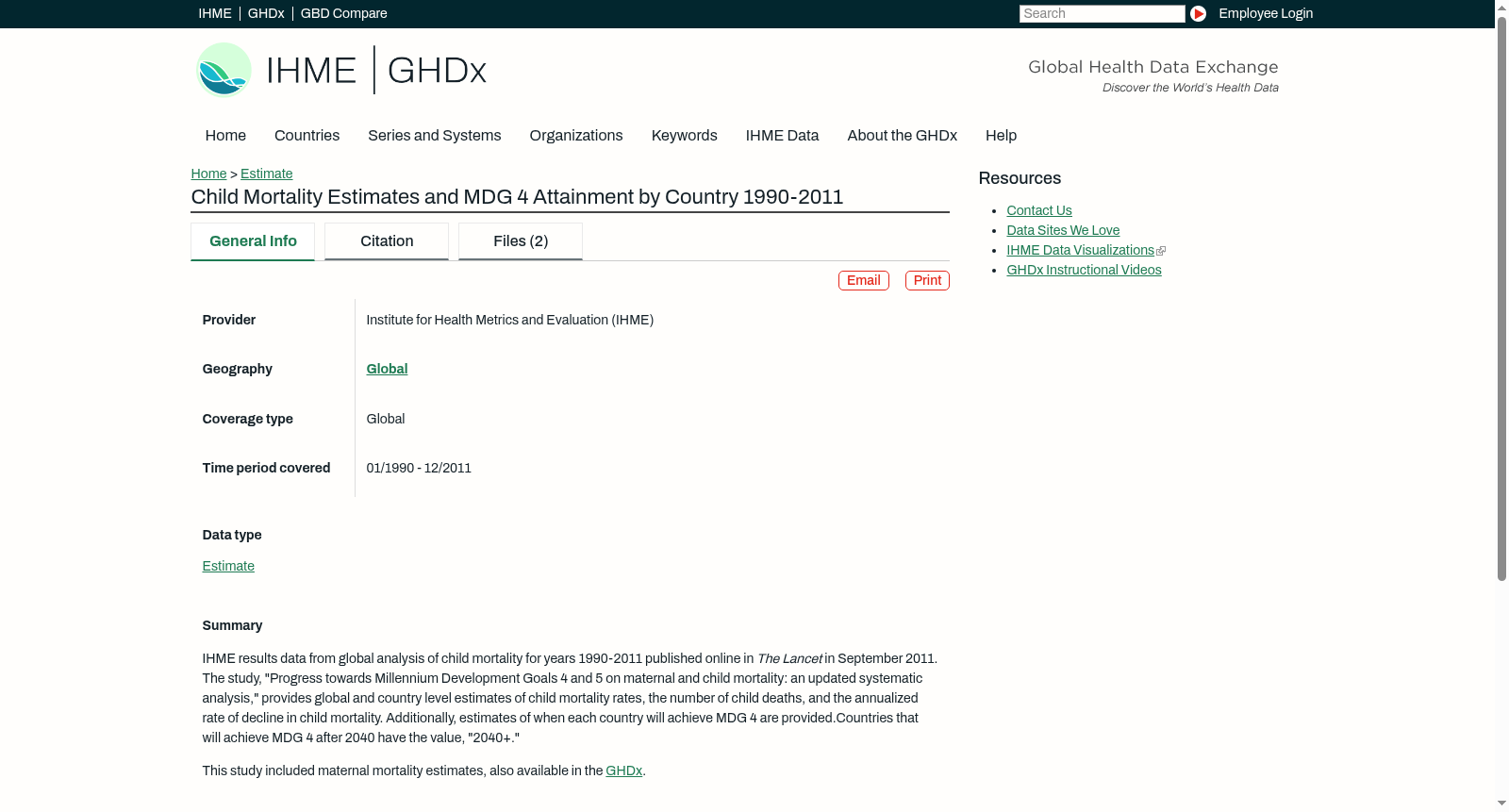Click the Print button
The width and height of the screenshot is (1509, 812).
point(927,281)
